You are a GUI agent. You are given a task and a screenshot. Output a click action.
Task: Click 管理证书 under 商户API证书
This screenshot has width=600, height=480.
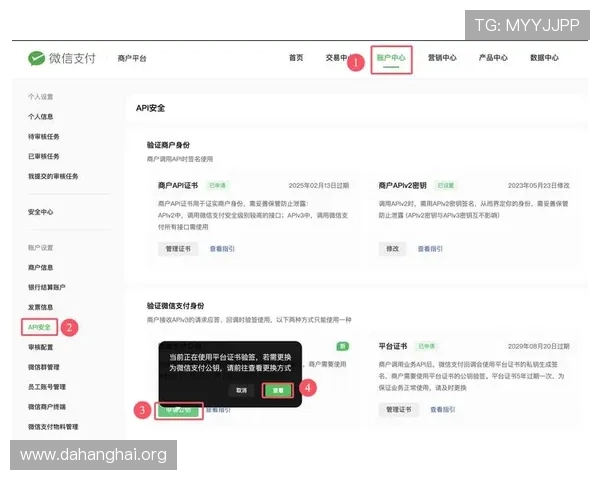click(x=178, y=249)
